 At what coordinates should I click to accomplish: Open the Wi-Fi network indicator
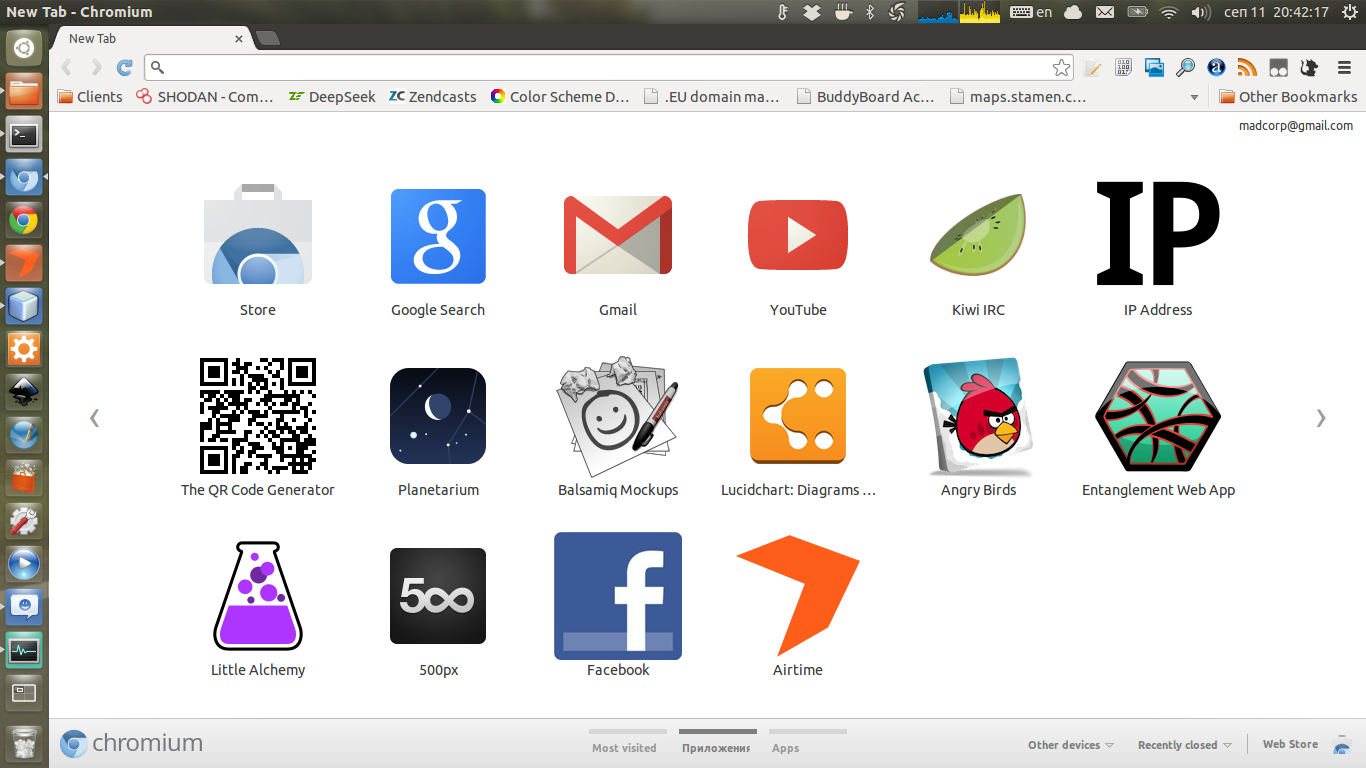[1169, 12]
